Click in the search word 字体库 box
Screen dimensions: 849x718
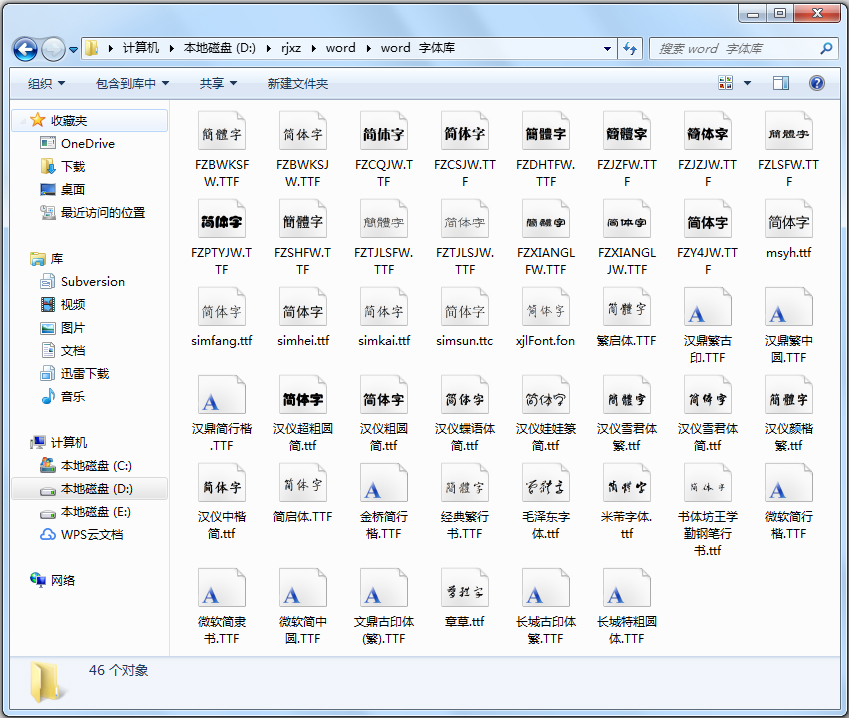(x=735, y=48)
